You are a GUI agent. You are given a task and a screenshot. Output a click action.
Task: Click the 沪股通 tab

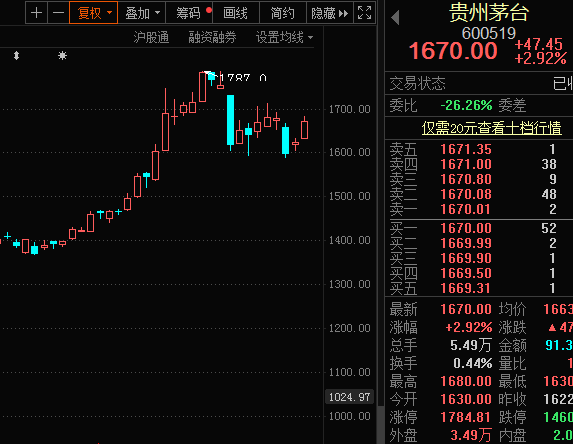click(x=151, y=37)
